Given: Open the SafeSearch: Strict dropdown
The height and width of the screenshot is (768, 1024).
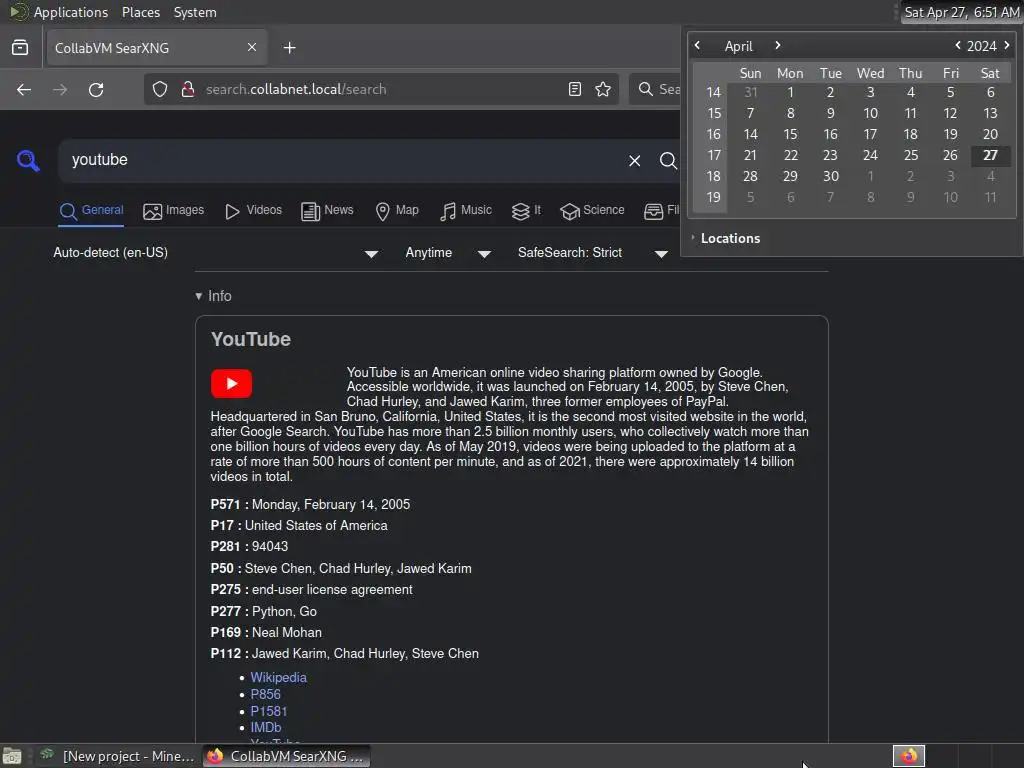Looking at the screenshot, I should [x=592, y=253].
